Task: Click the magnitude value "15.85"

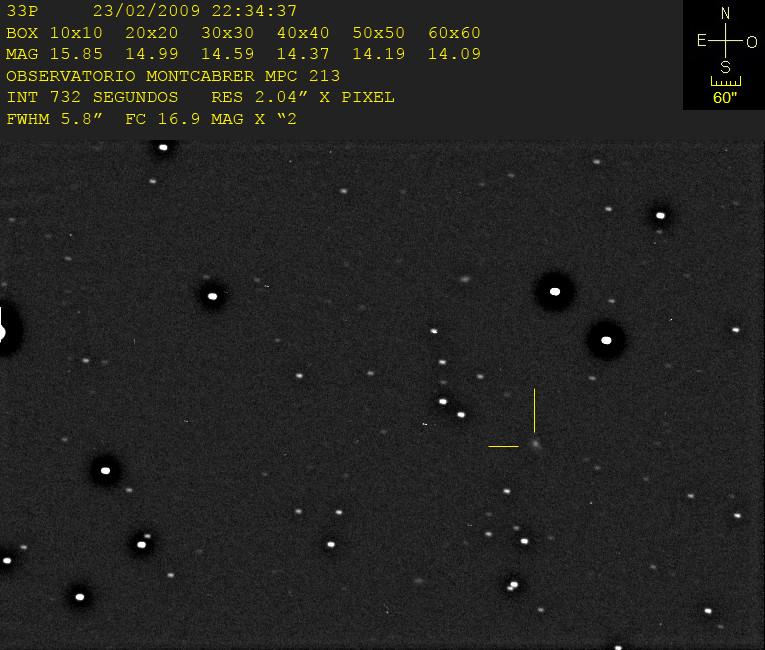Action: click(x=76, y=54)
